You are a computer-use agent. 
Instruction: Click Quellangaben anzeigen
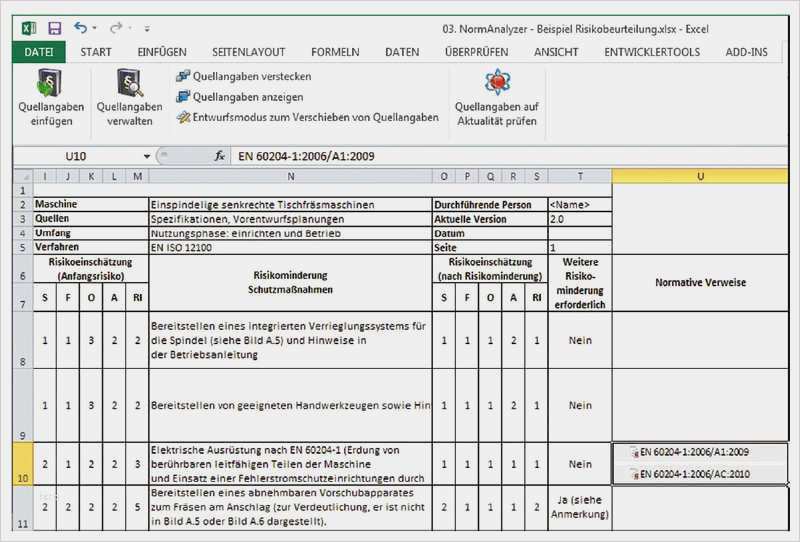click(239, 97)
